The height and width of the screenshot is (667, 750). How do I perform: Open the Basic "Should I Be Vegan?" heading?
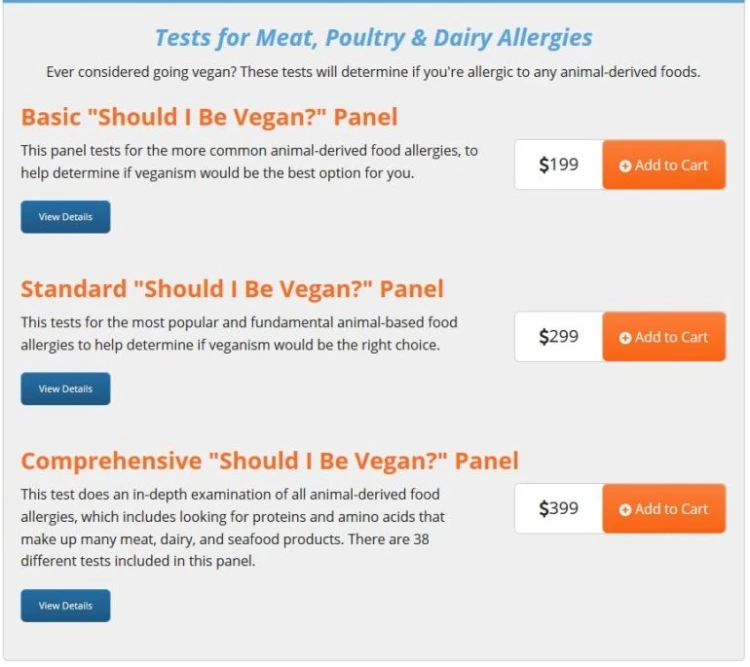209,117
